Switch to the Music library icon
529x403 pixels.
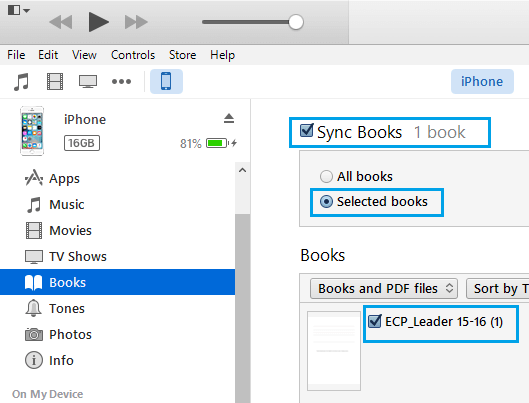tap(21, 82)
